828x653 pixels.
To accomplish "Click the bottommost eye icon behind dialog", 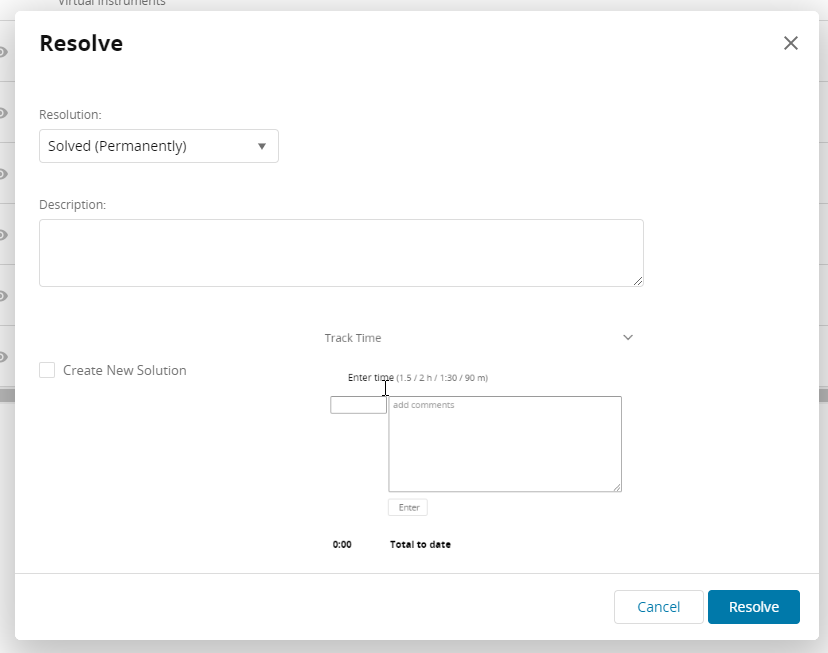I will (x=4, y=357).
